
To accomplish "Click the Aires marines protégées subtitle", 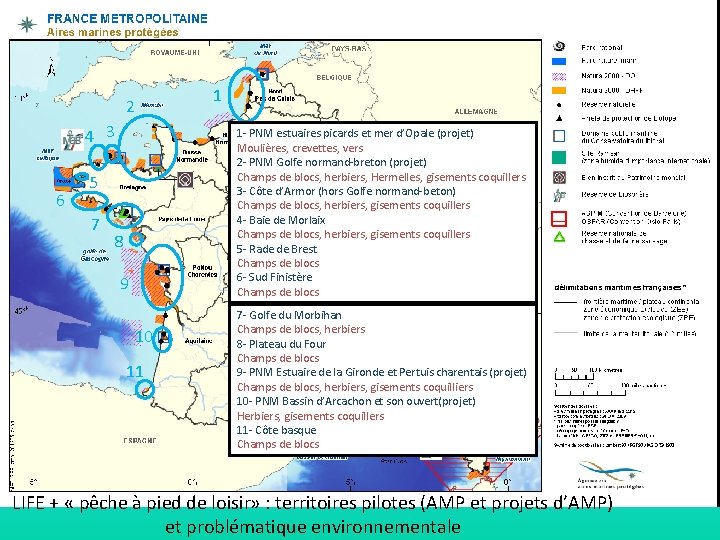I will [112, 32].
